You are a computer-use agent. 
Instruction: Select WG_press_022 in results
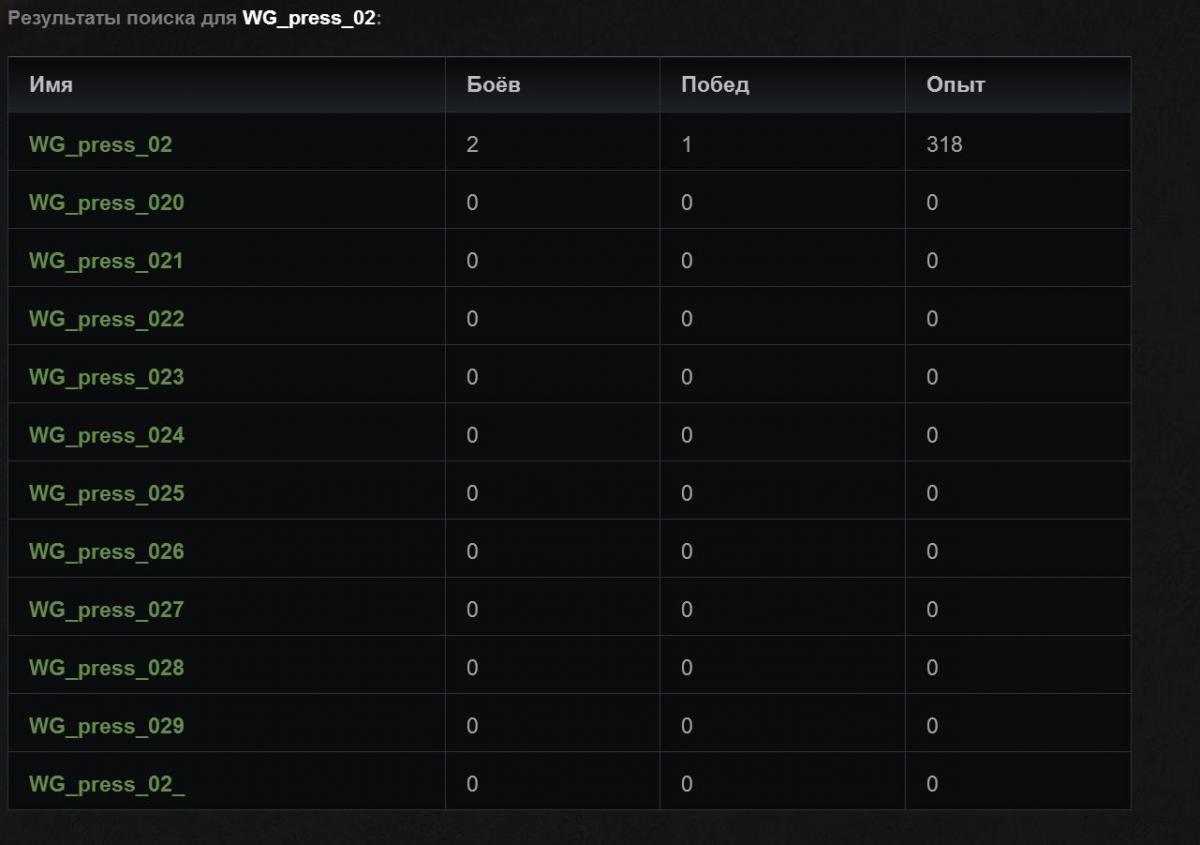point(106,319)
